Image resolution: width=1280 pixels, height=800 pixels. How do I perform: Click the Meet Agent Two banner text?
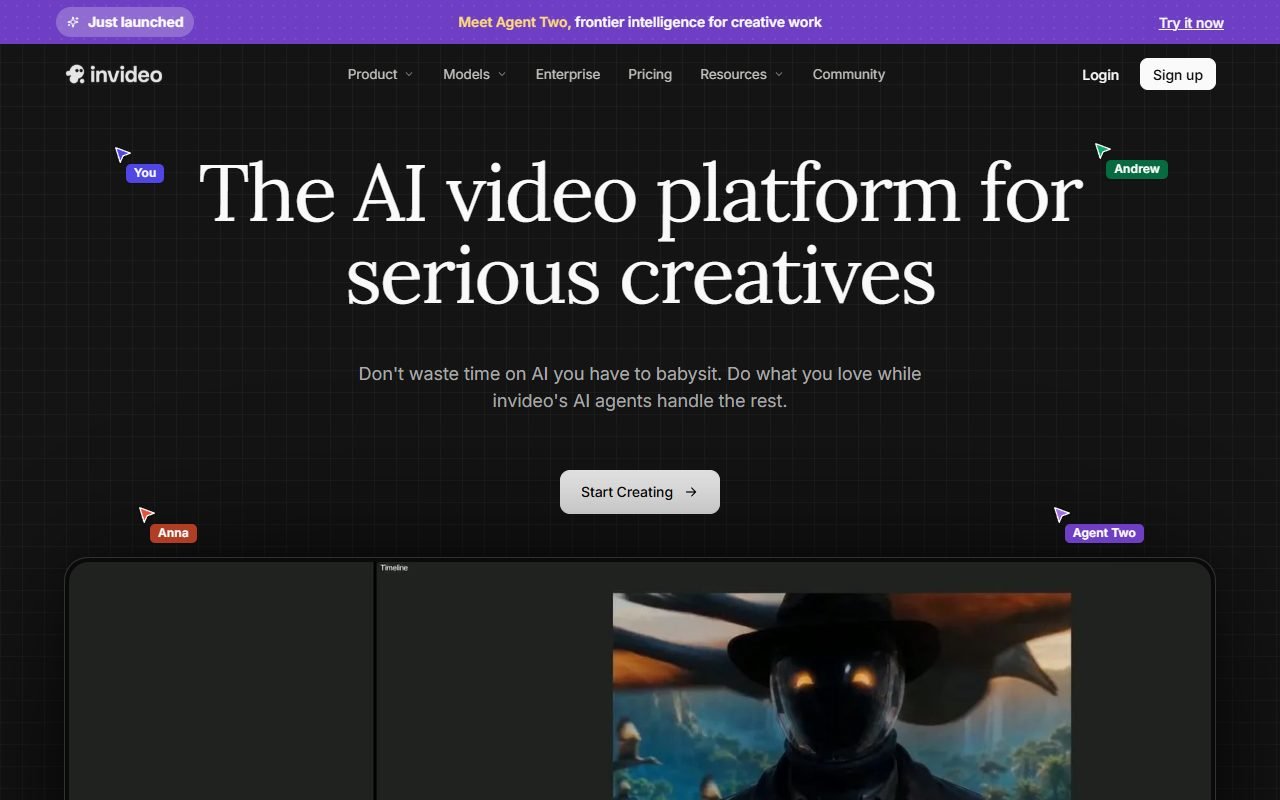click(640, 22)
